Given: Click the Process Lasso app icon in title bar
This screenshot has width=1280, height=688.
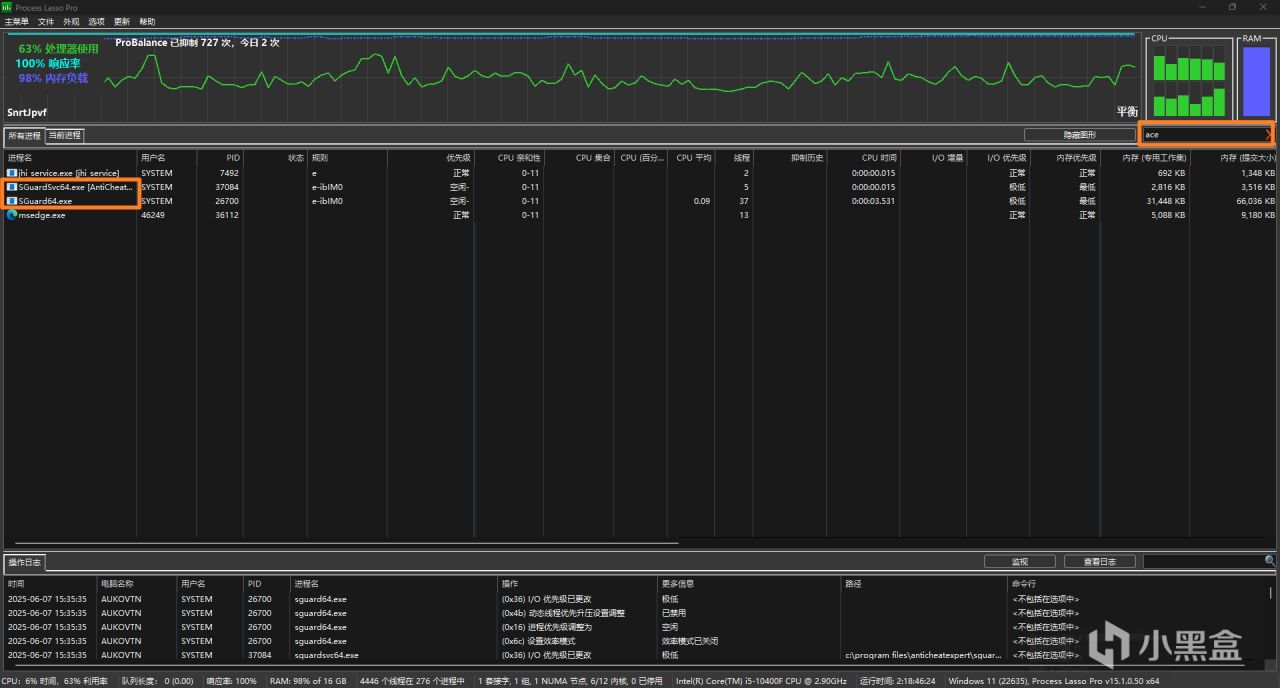Looking at the screenshot, I should click(x=6, y=7).
